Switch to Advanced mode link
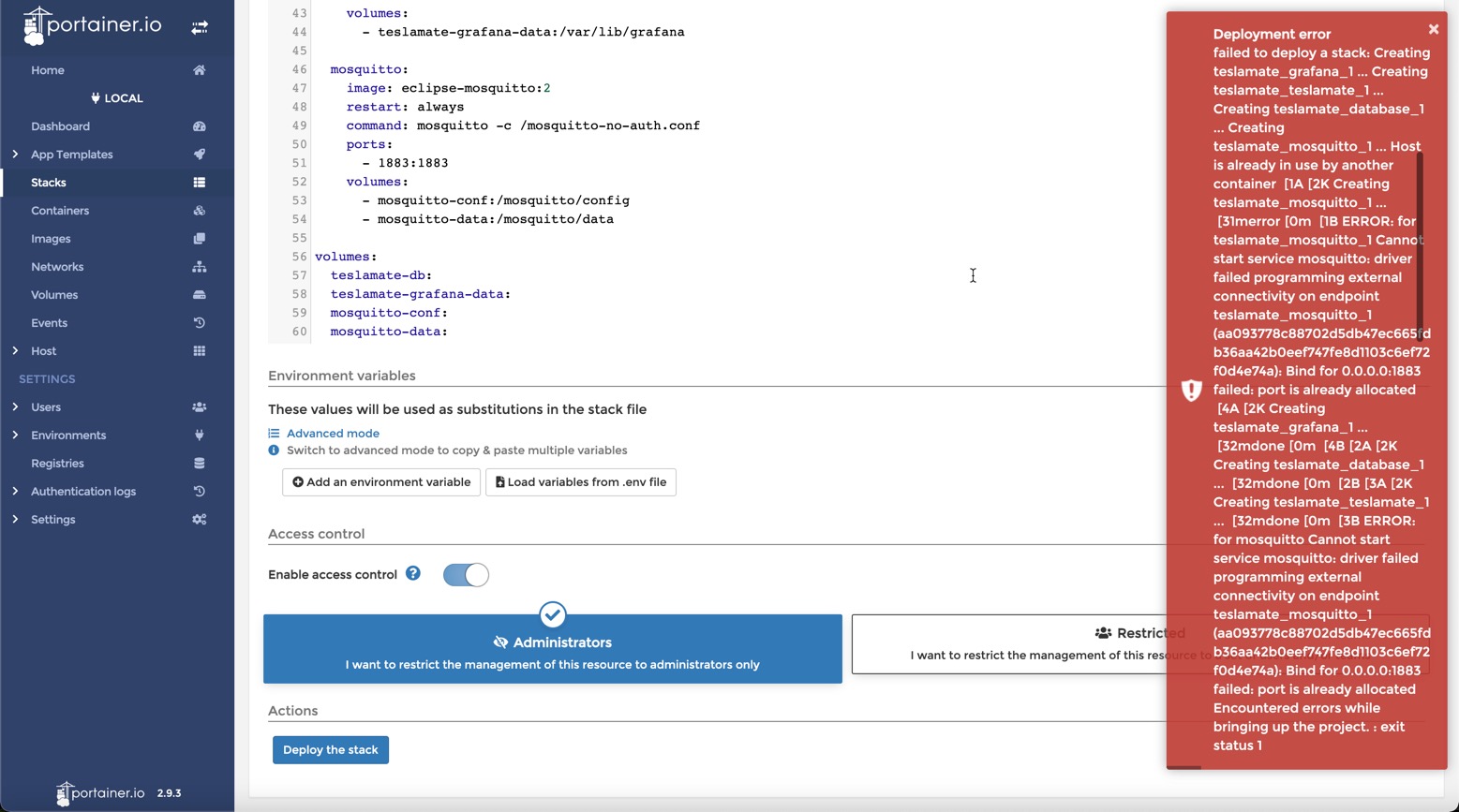 [333, 434]
